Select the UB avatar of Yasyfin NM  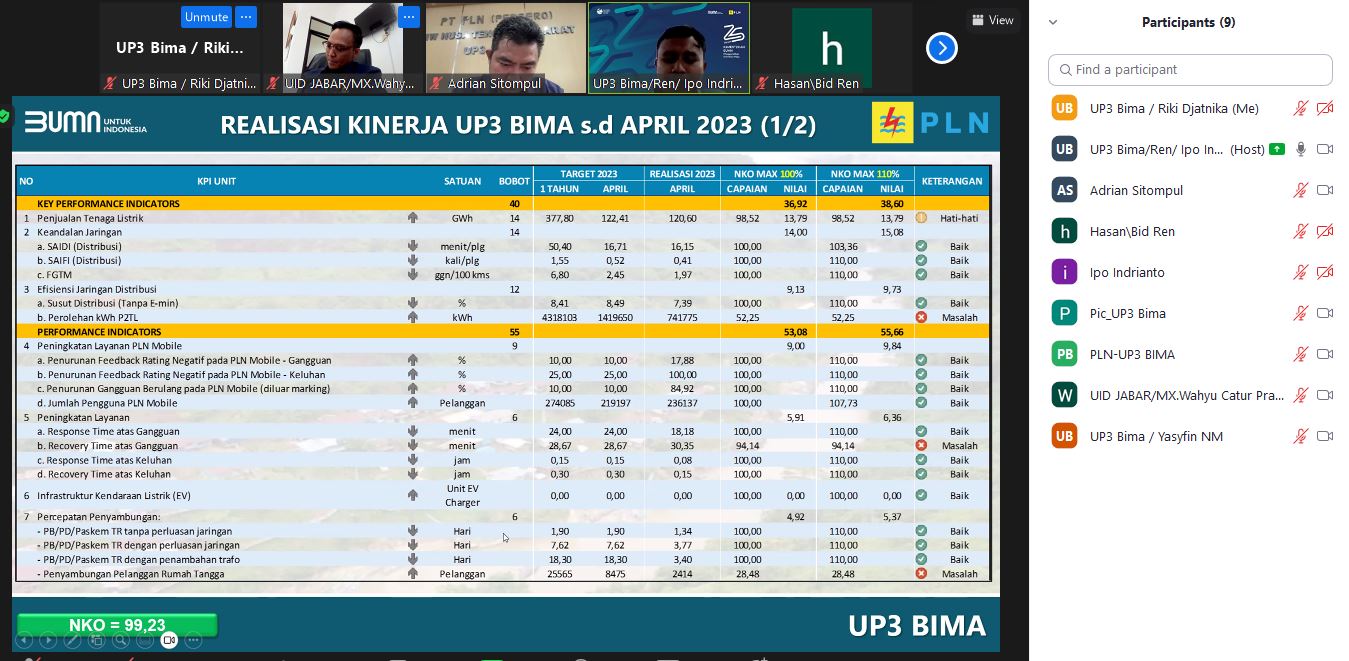1064,436
